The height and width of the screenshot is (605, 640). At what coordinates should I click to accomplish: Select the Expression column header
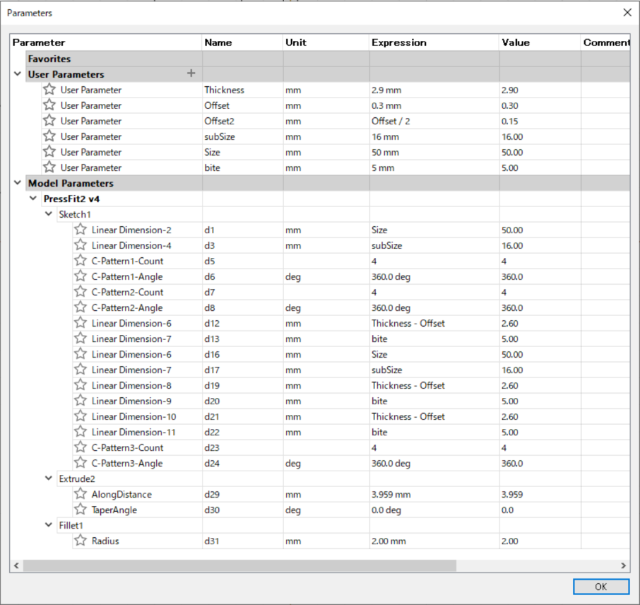[x=434, y=42]
